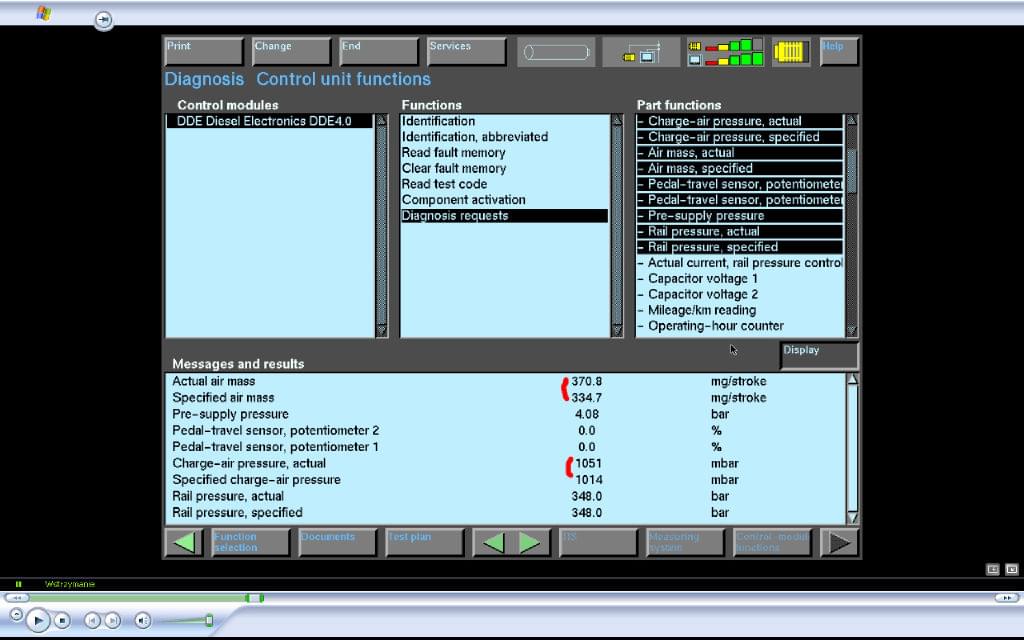Select Capacitor voltage 1 part function
The image size is (1024, 640).
tap(739, 278)
